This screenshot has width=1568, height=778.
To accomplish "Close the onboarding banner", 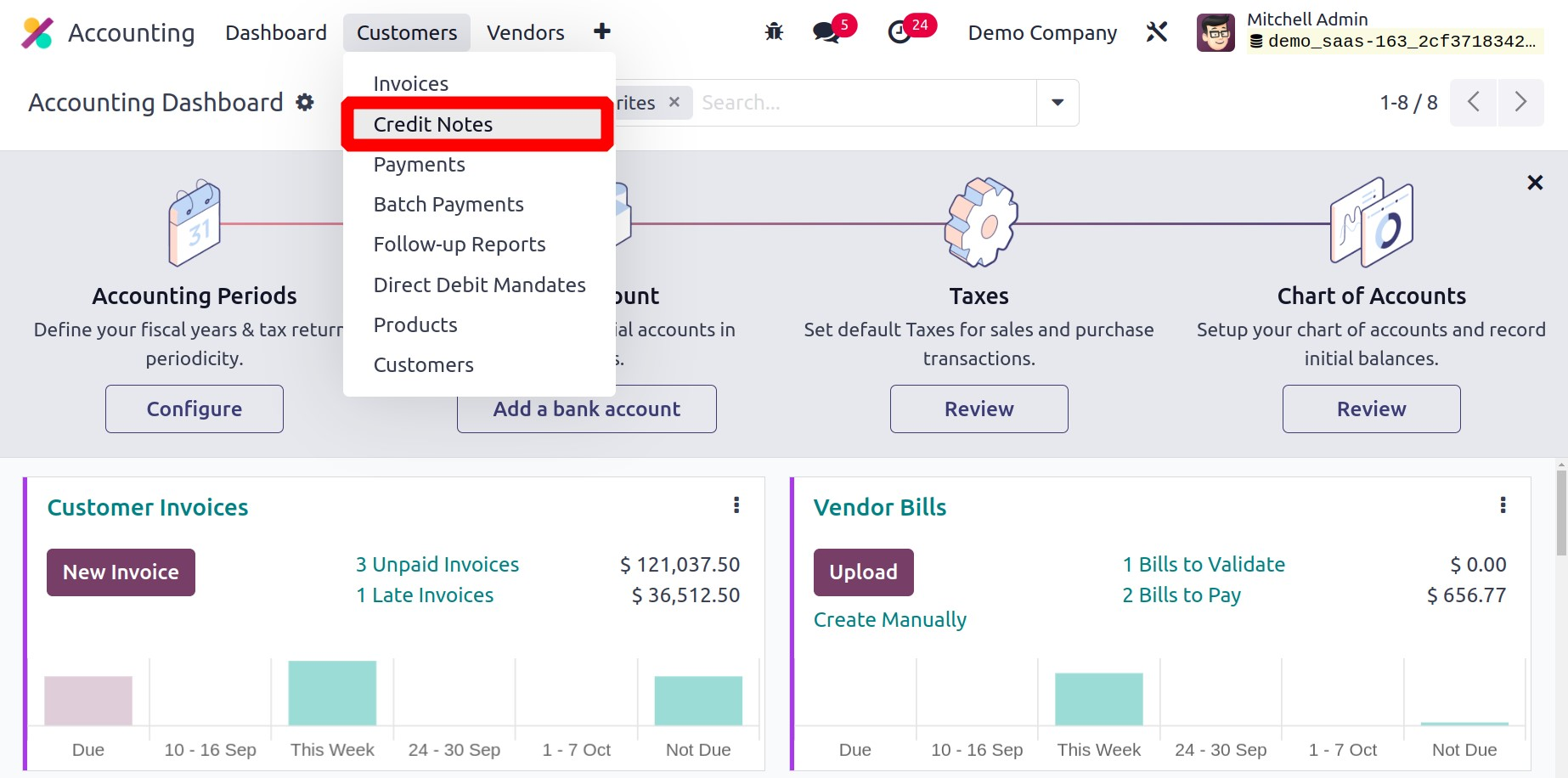I will coord(1535,183).
